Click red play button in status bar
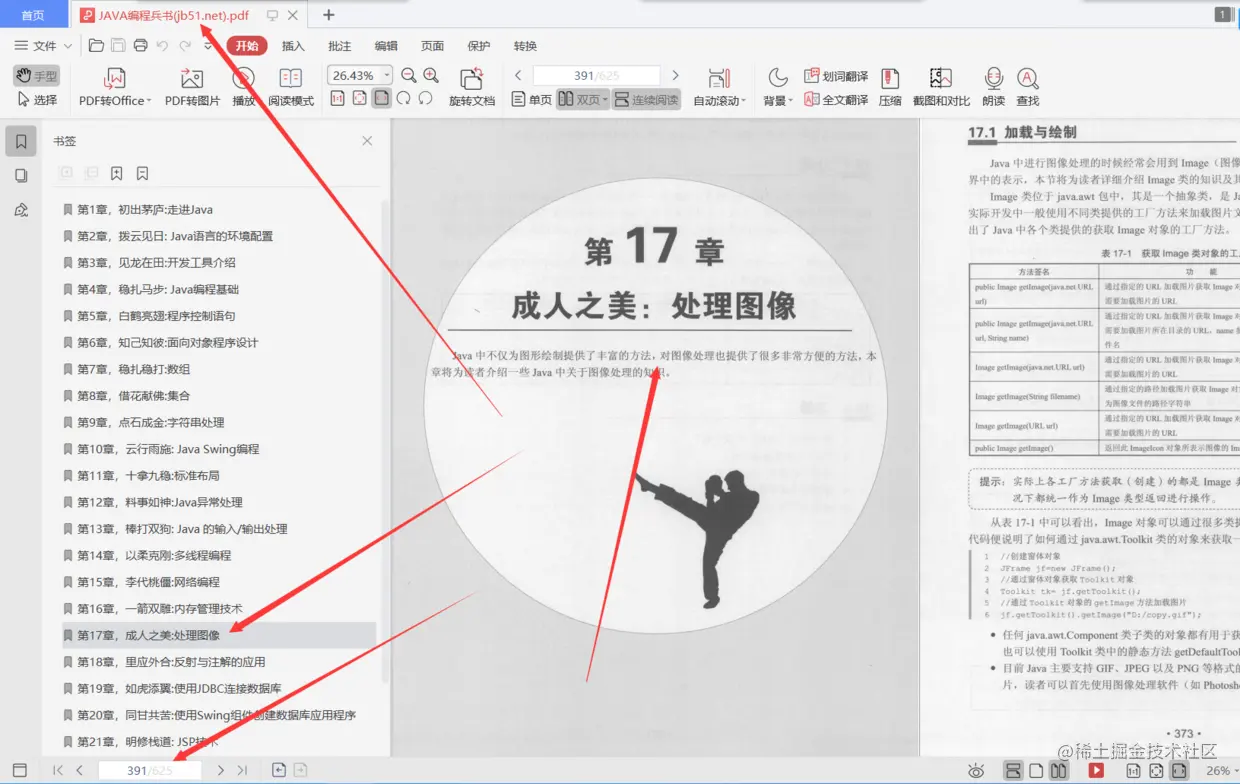 [x=1096, y=770]
